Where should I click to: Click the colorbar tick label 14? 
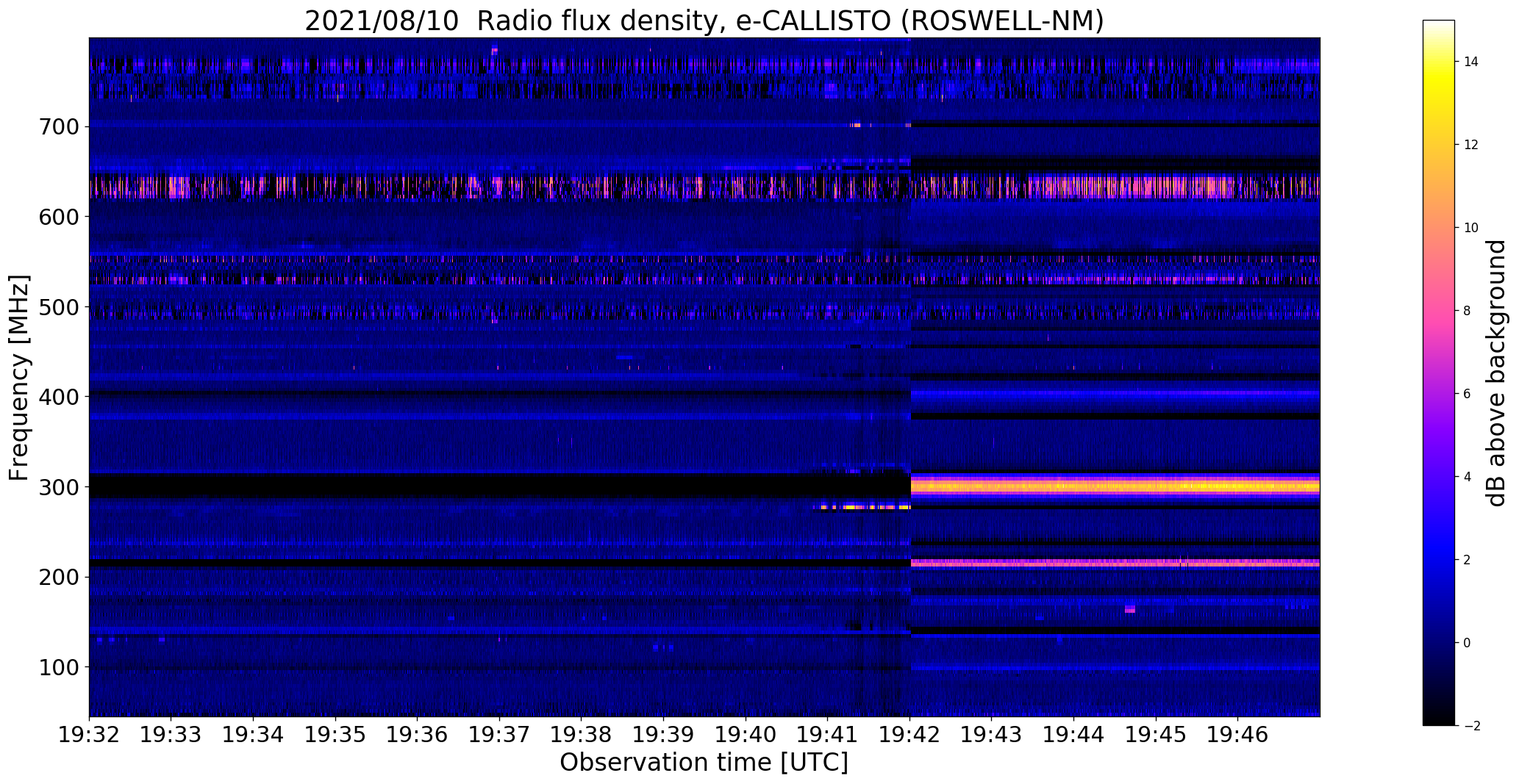pos(1471,62)
